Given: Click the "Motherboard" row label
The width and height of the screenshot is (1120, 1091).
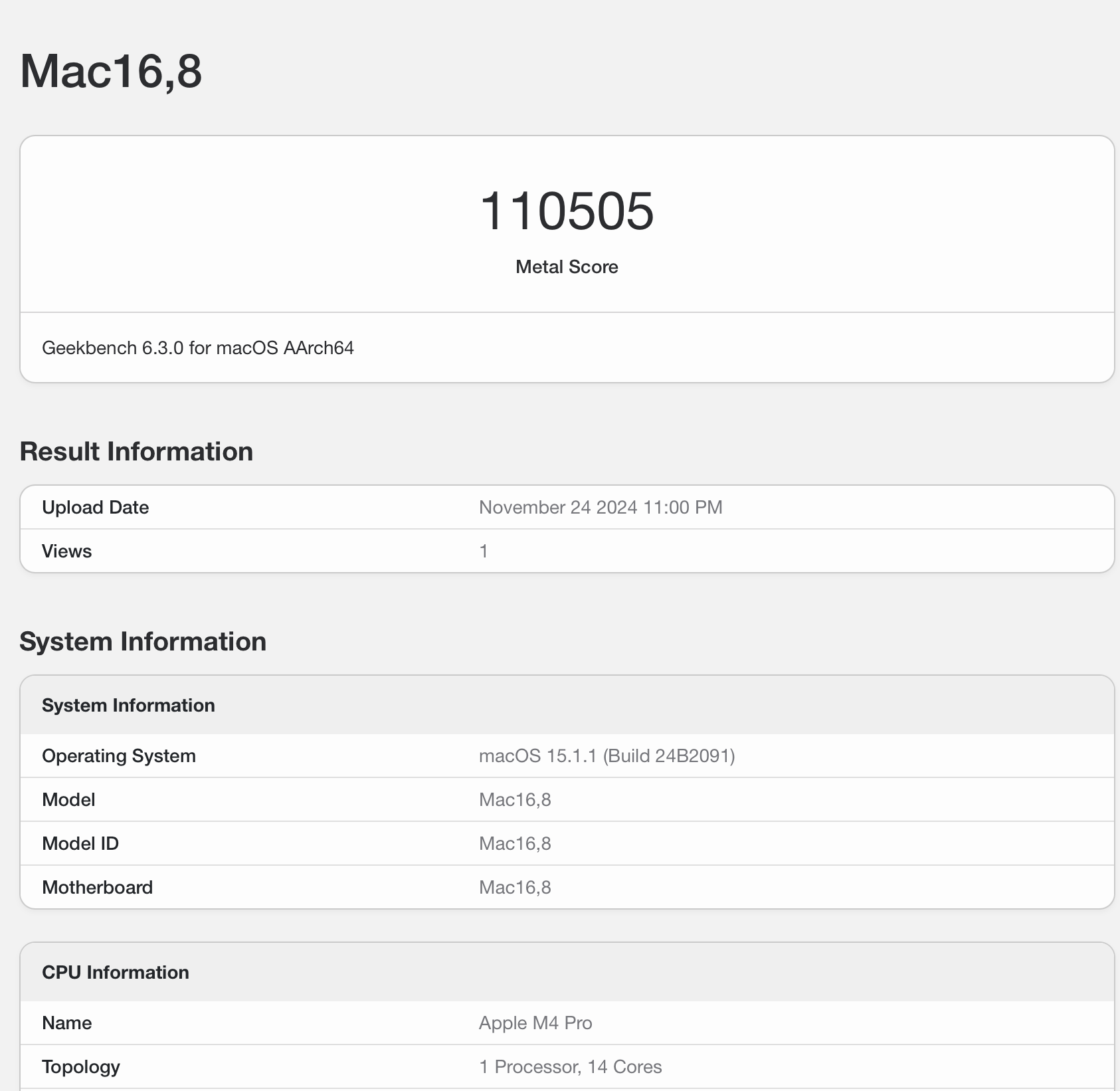Looking at the screenshot, I should pyautogui.click(x=97, y=888).
